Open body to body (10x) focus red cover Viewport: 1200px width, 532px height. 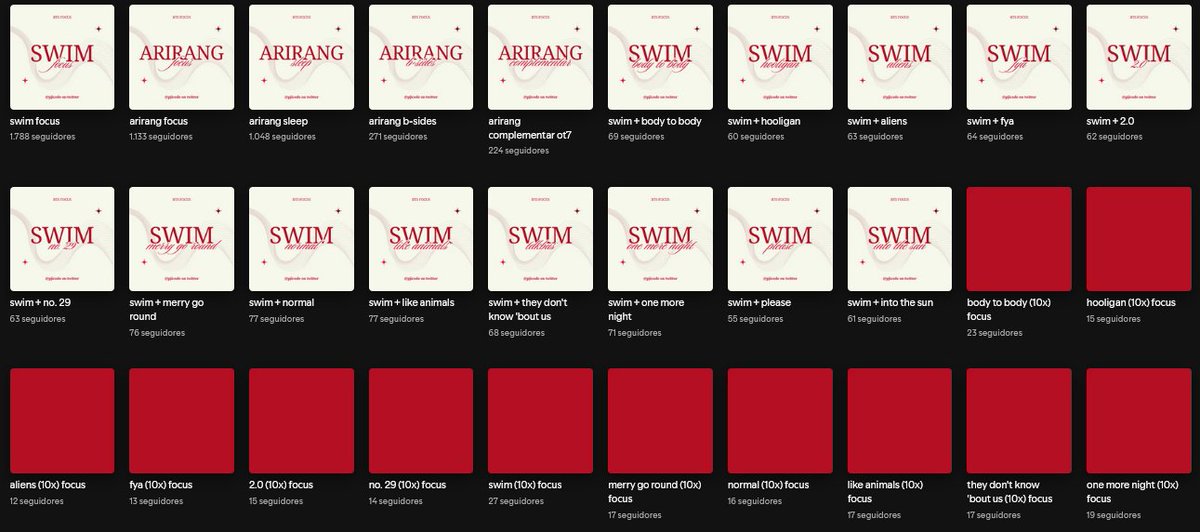point(1019,239)
